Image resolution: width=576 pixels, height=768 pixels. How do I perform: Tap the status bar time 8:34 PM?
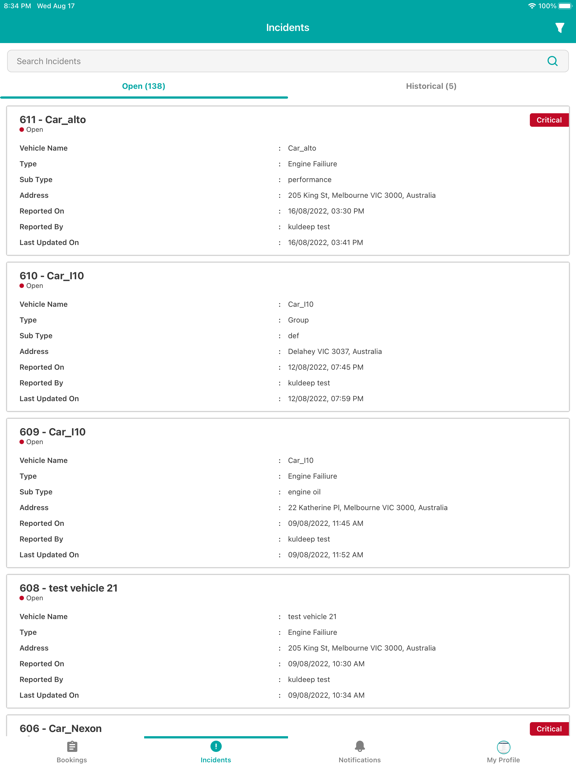click(x=17, y=6)
